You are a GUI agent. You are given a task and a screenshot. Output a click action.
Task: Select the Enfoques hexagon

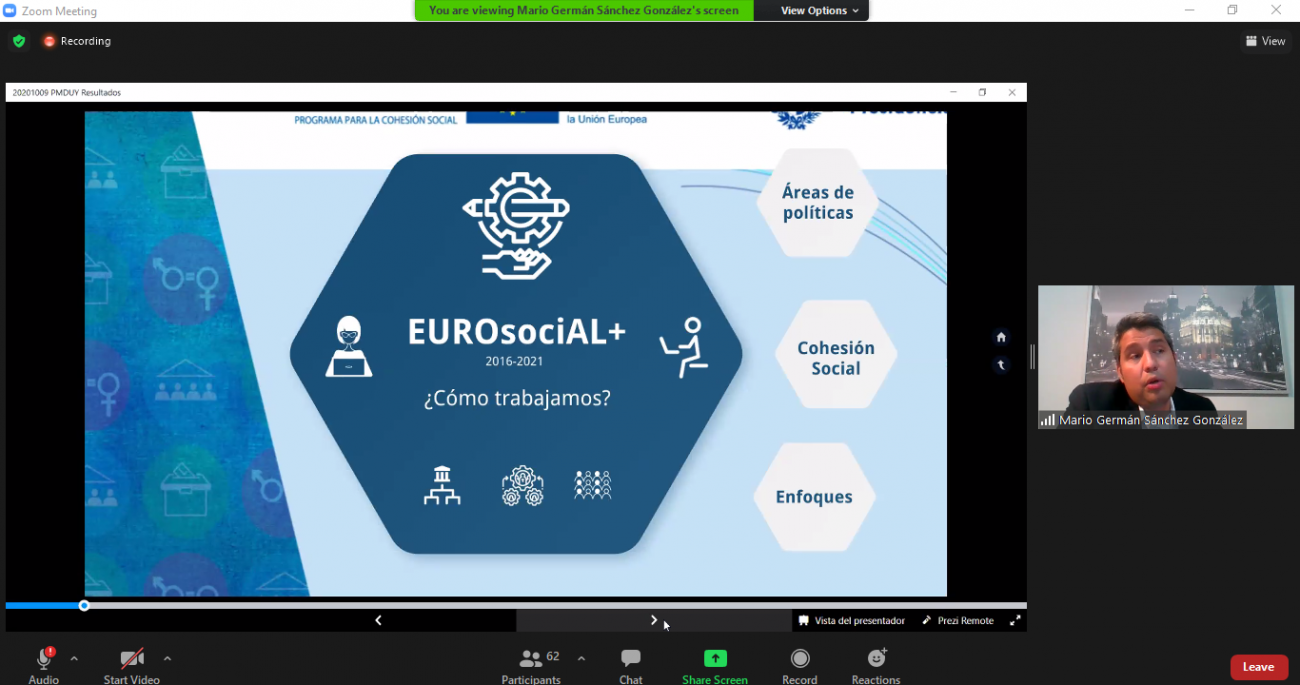(x=814, y=497)
